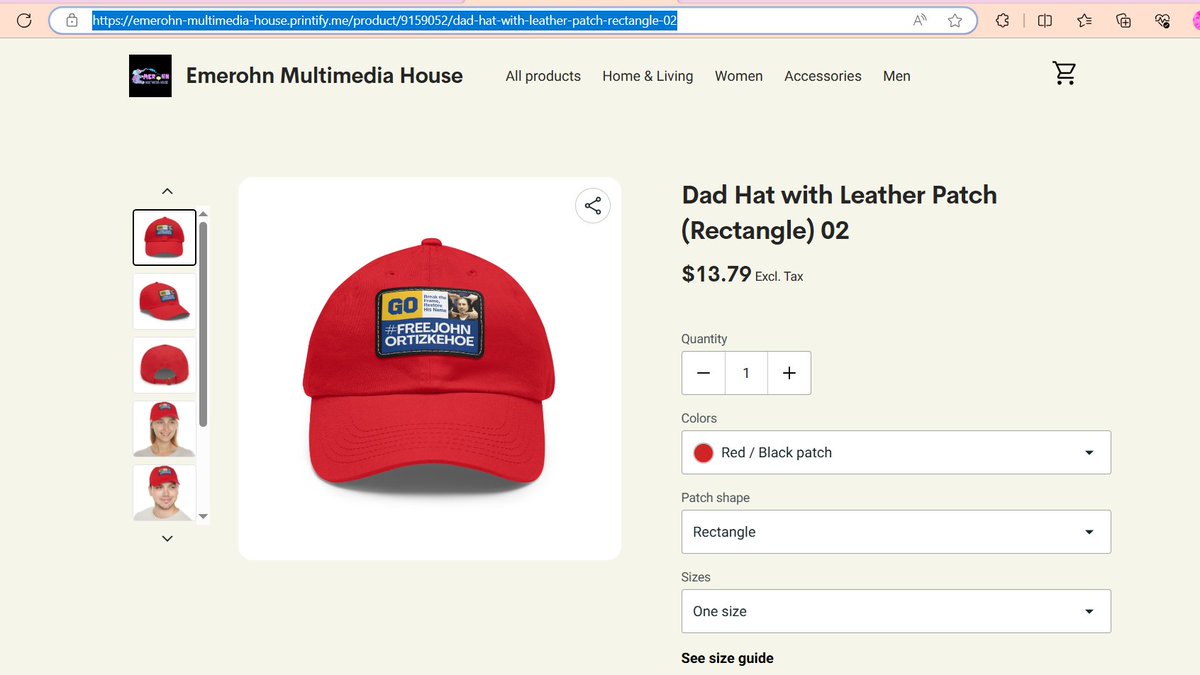The image size is (1200, 675).
Task: Open the Colors dropdown
Action: [x=895, y=452]
